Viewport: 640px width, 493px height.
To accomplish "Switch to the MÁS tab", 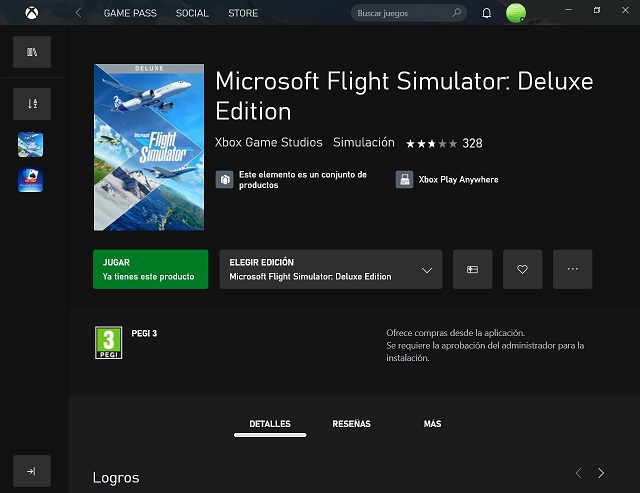I will click(x=432, y=424).
